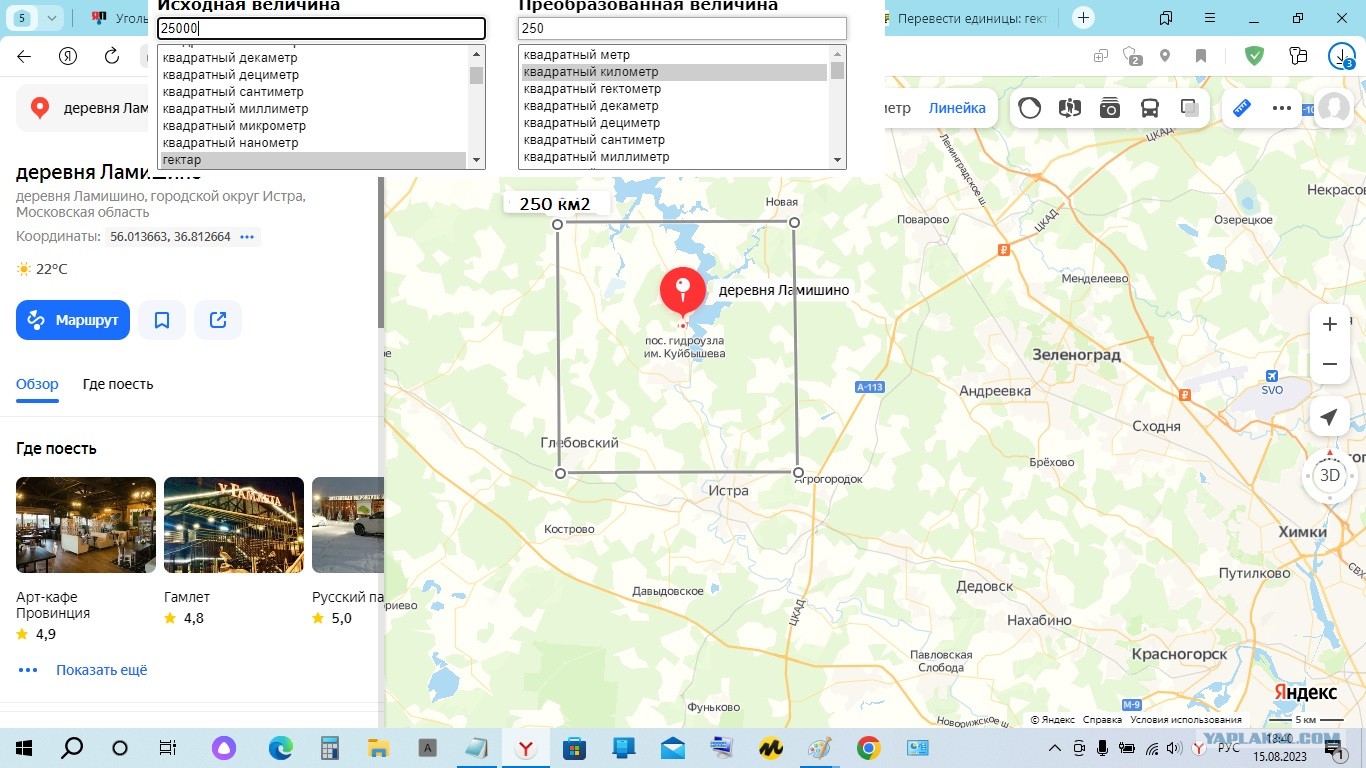Launch Google Chrome from taskbar
This screenshot has height=768, width=1366.
click(868, 748)
